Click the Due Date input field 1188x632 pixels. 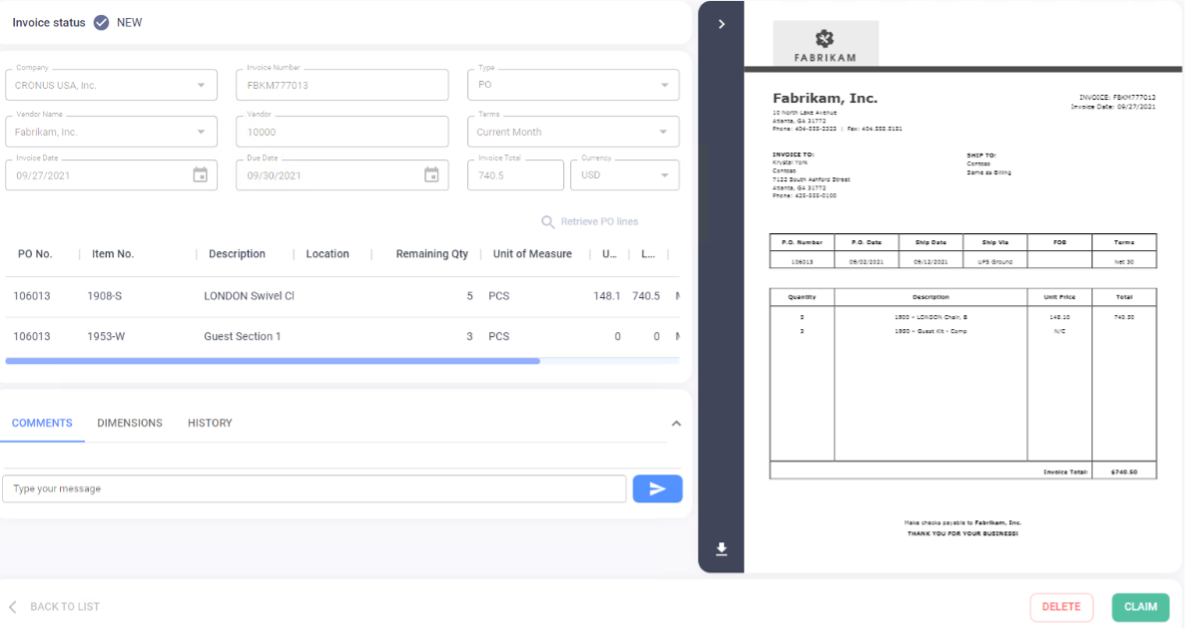tap(342, 175)
